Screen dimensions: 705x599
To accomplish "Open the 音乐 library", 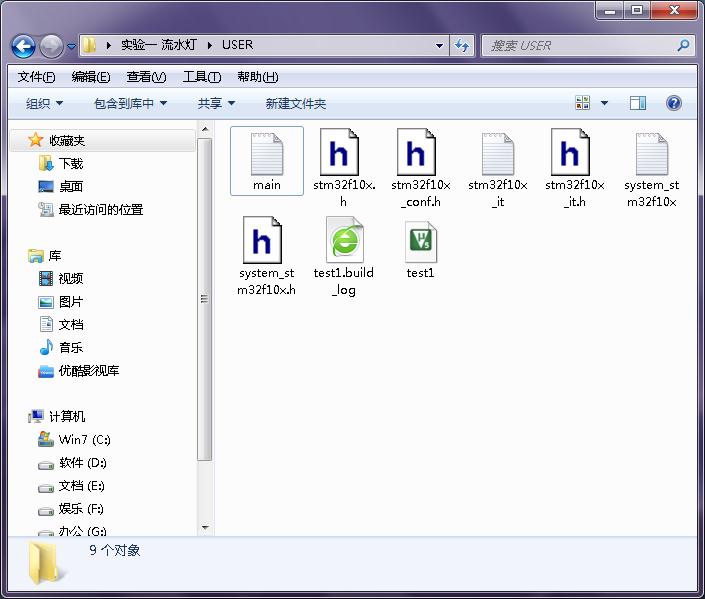I will (x=71, y=348).
